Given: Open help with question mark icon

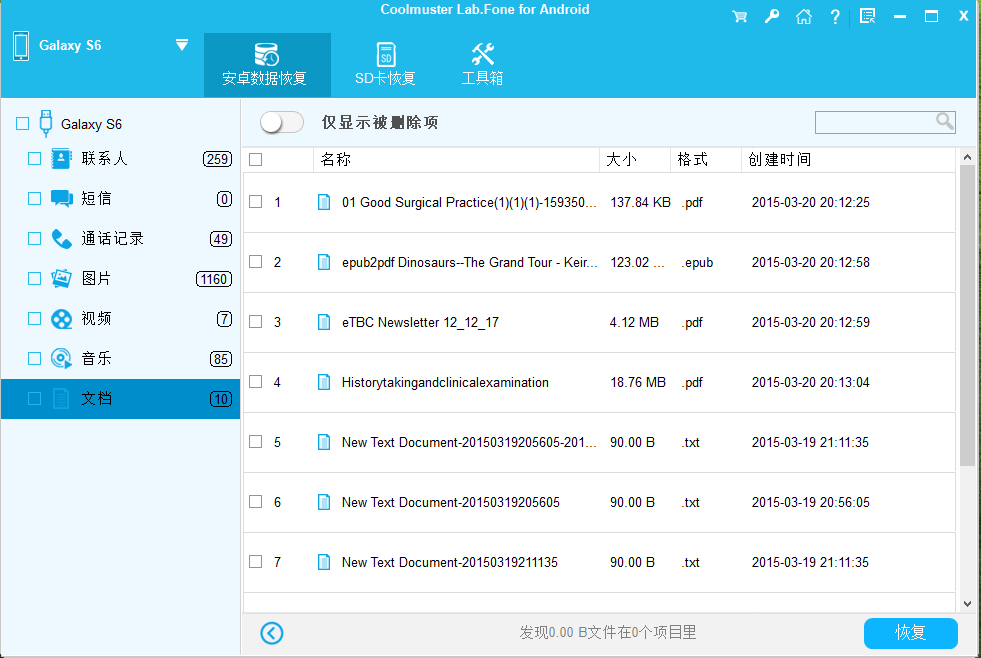Looking at the screenshot, I should pos(835,17).
